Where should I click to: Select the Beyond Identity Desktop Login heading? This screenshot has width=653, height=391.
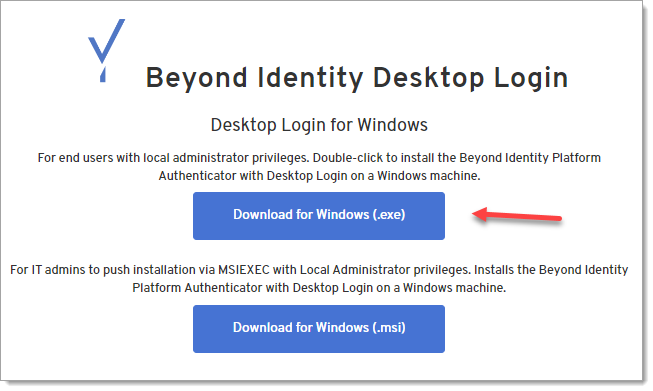pos(356,78)
